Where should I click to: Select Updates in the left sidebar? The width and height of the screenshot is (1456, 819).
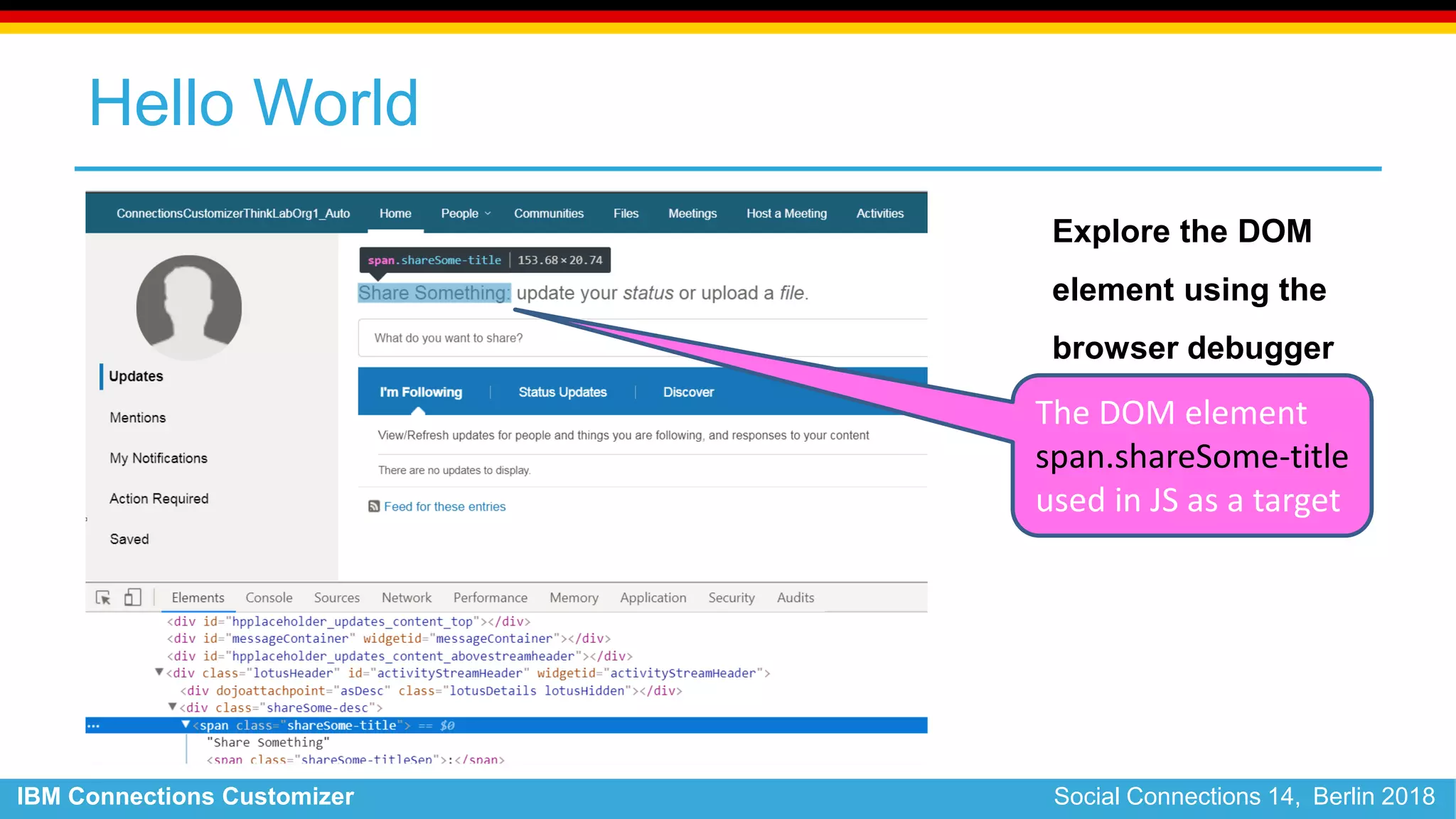136,376
